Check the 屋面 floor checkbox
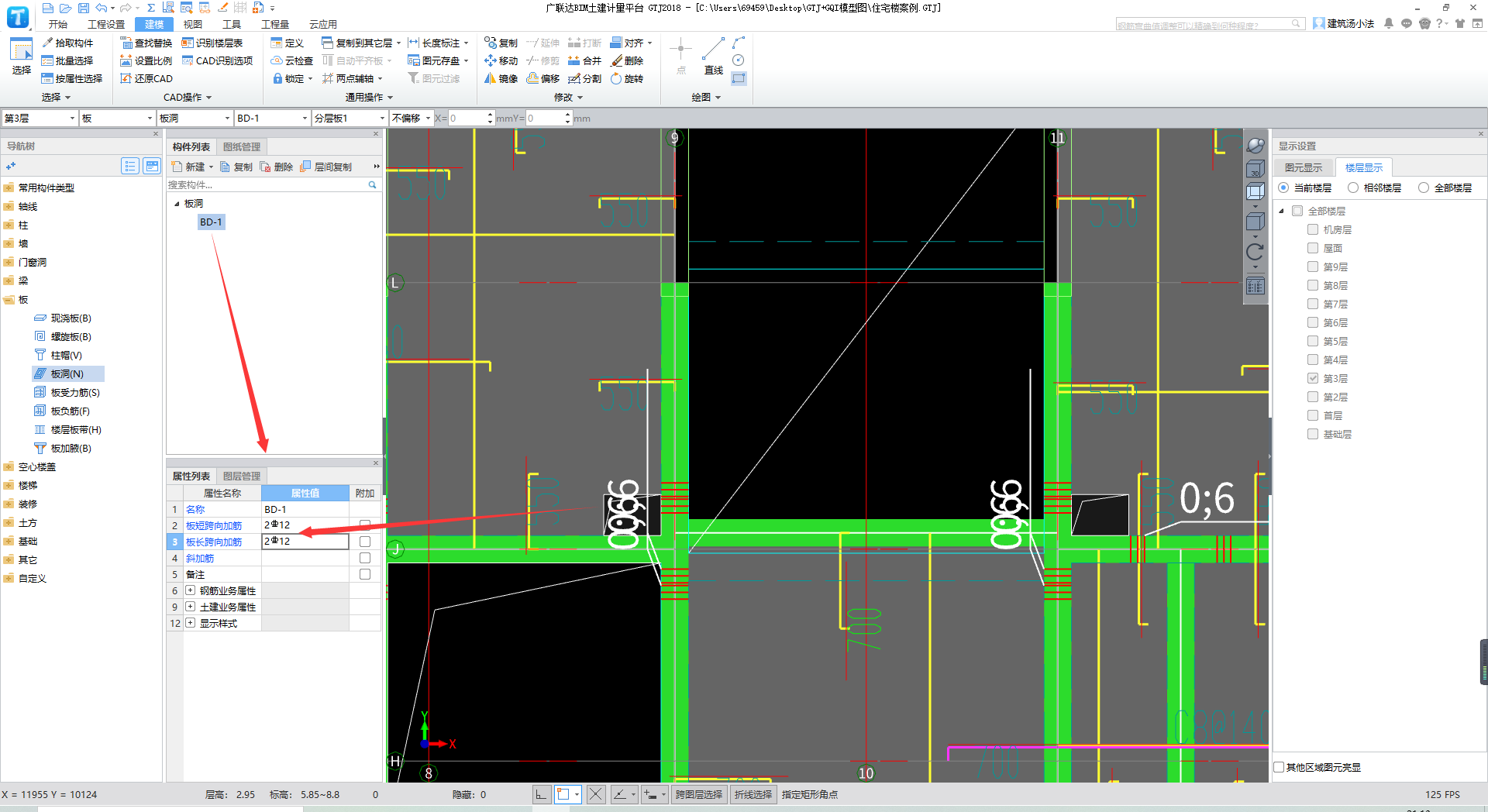 click(1313, 248)
